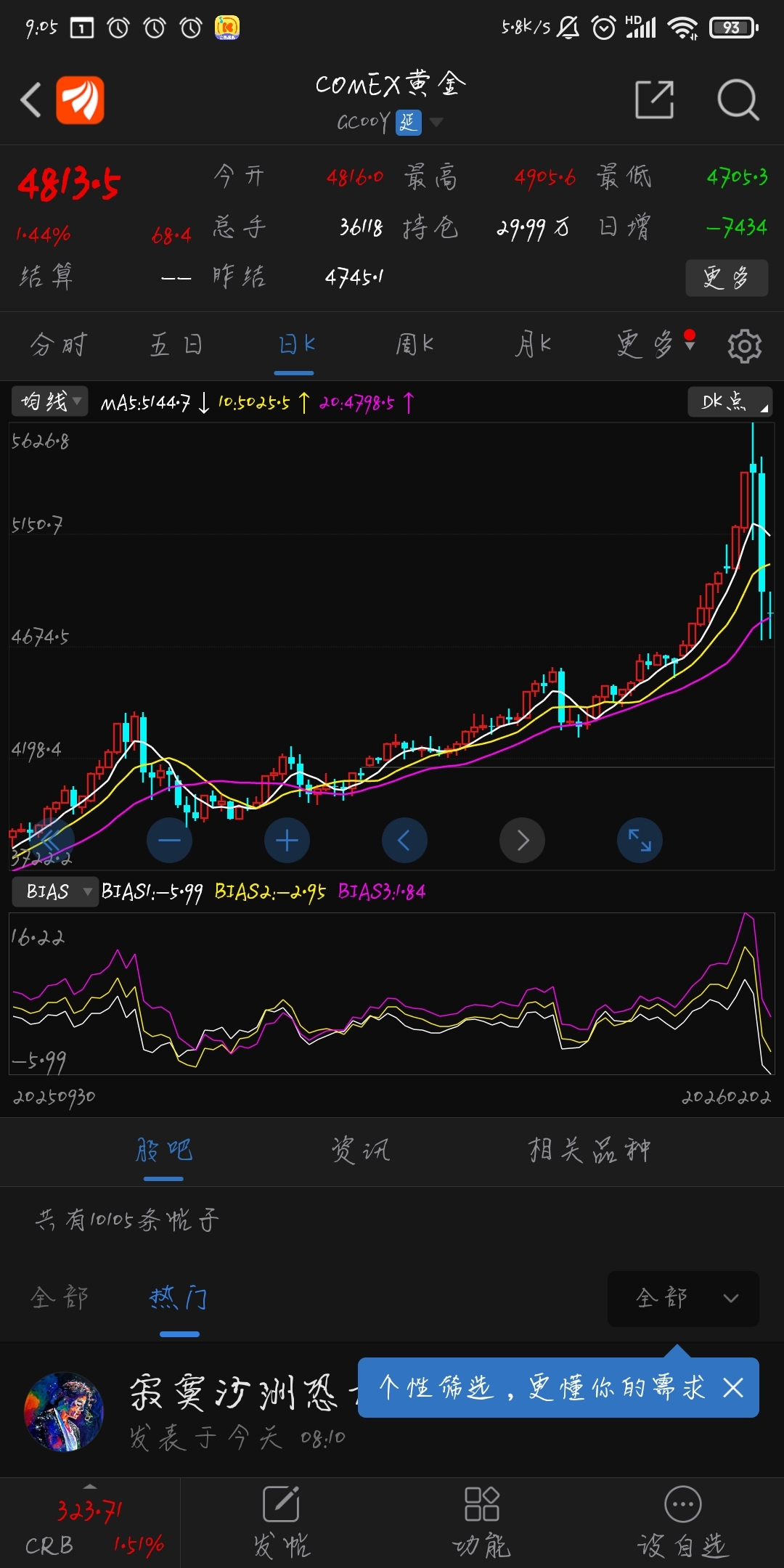Tap 个性筛选 tooltip message
Viewport: 784px width, 1568px height.
pyautogui.click(x=542, y=1388)
